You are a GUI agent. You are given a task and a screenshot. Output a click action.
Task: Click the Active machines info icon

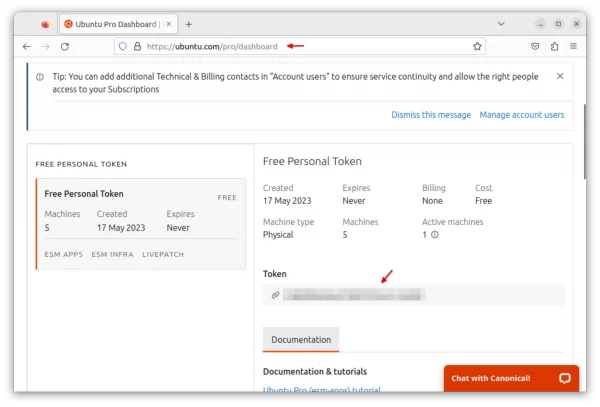[x=435, y=235]
